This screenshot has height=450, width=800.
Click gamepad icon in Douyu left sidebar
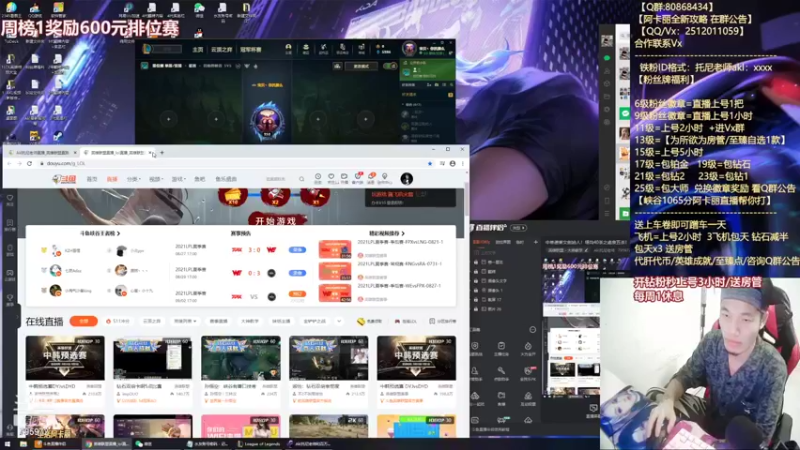[x=10, y=275]
